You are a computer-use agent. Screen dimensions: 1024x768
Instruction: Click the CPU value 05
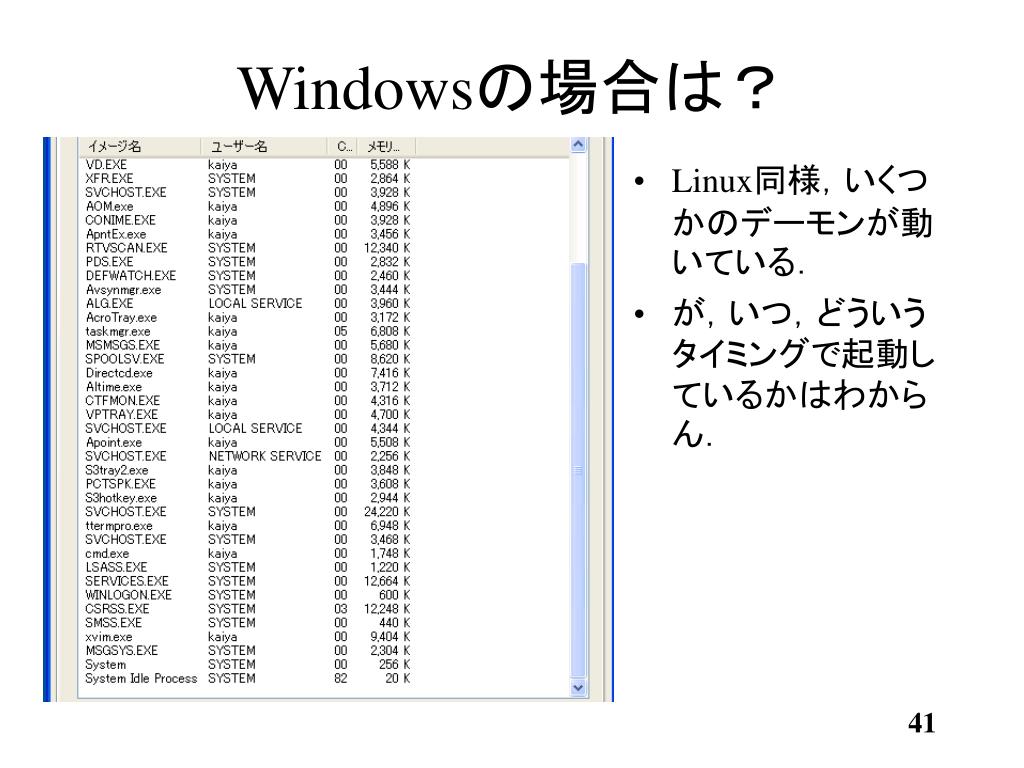click(341, 332)
